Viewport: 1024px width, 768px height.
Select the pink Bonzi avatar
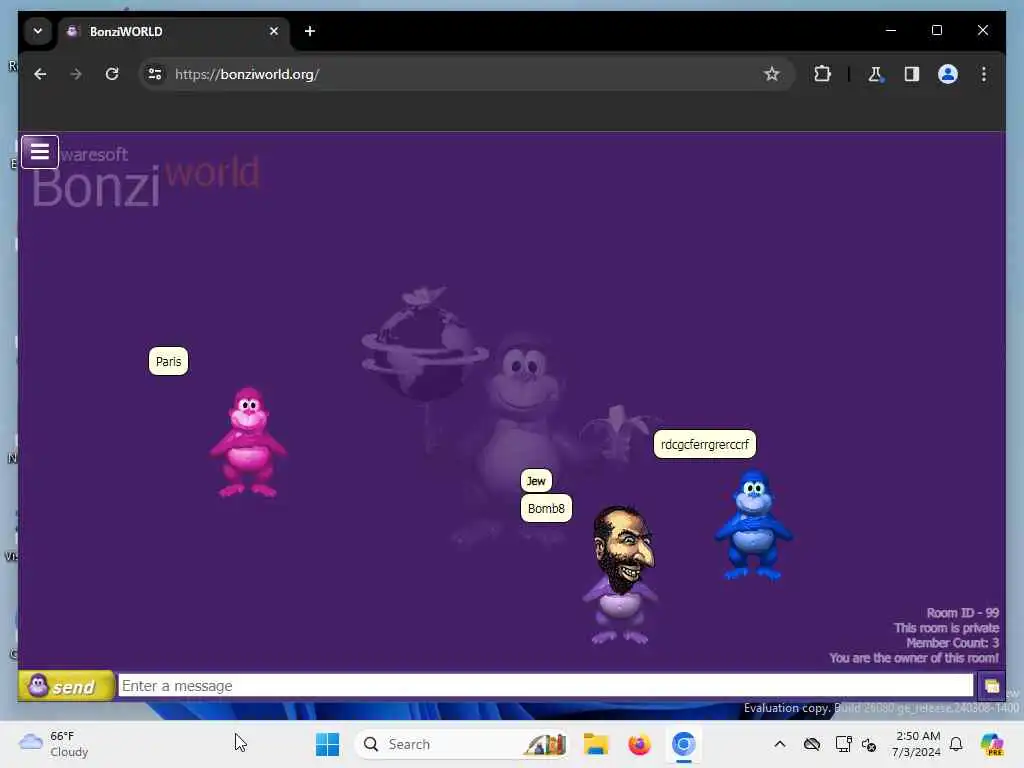[x=248, y=442]
